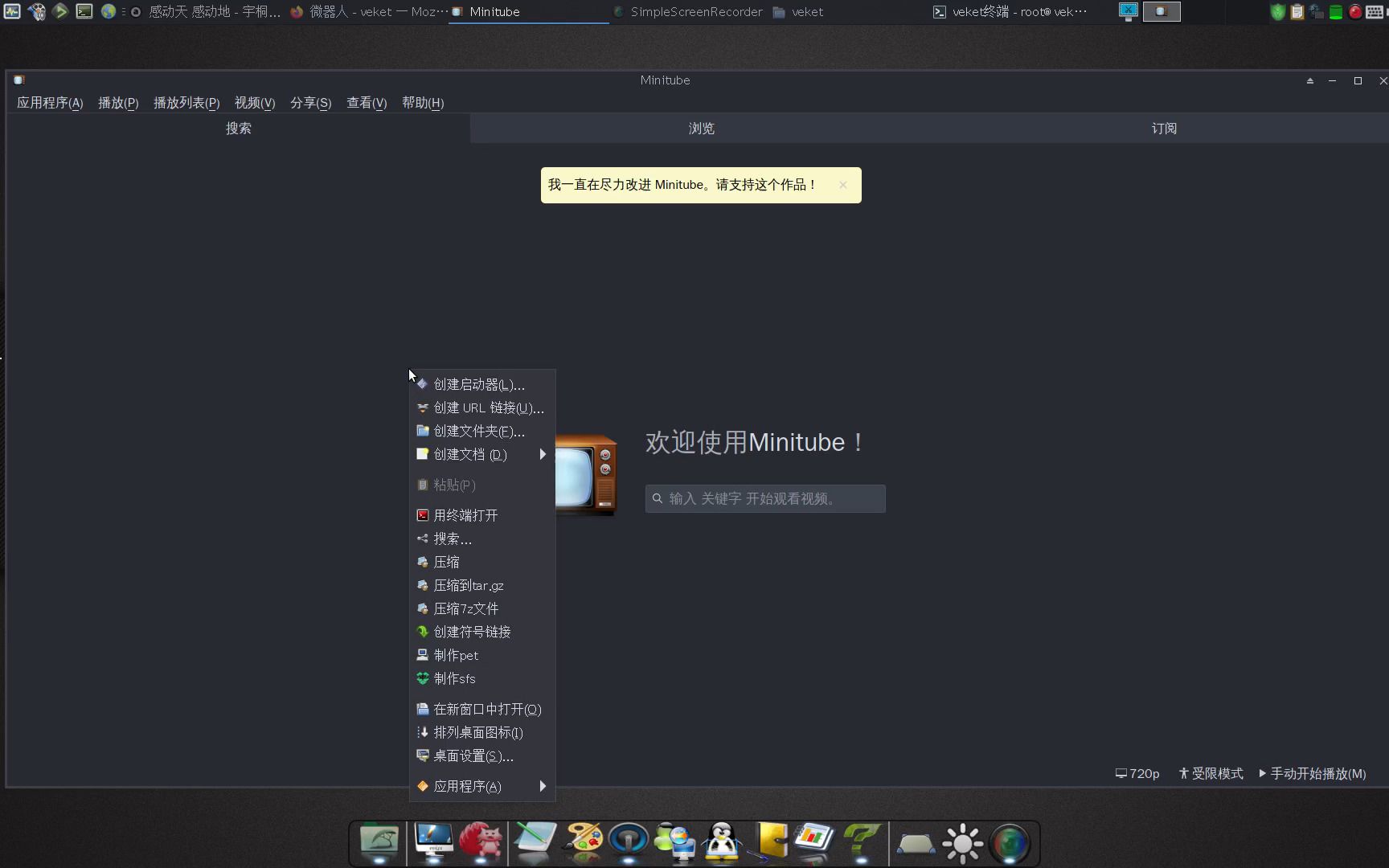Open 桌面设置(S)... from context menu
1389x868 pixels.
[x=482, y=755]
